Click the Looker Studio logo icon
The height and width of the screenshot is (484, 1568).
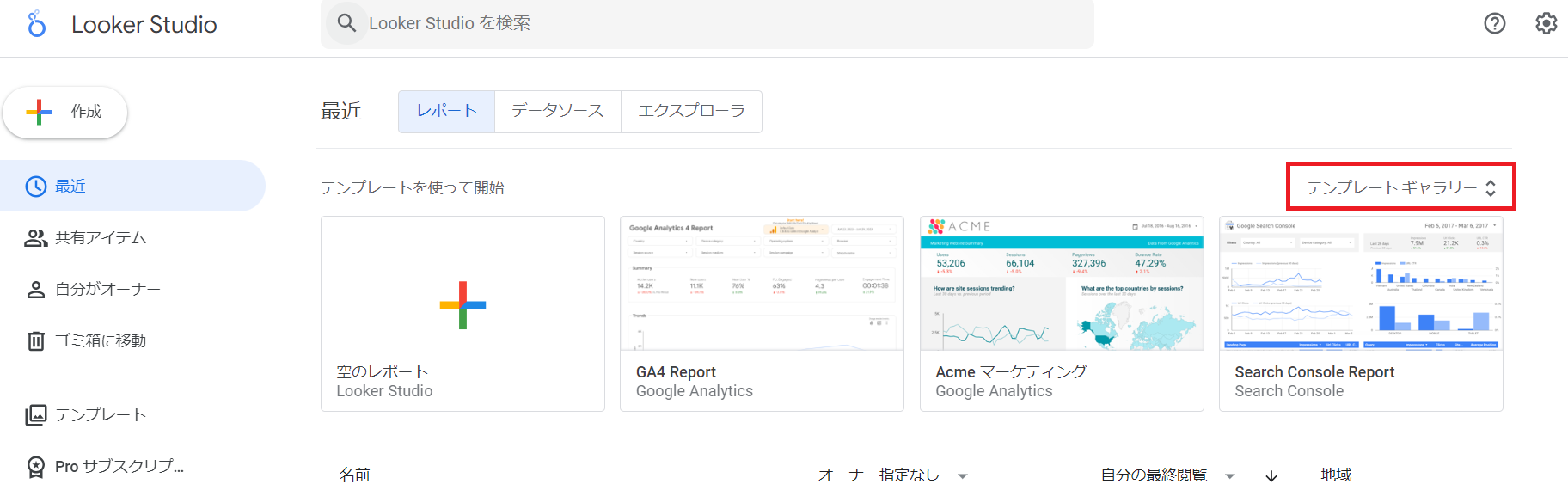(x=36, y=24)
